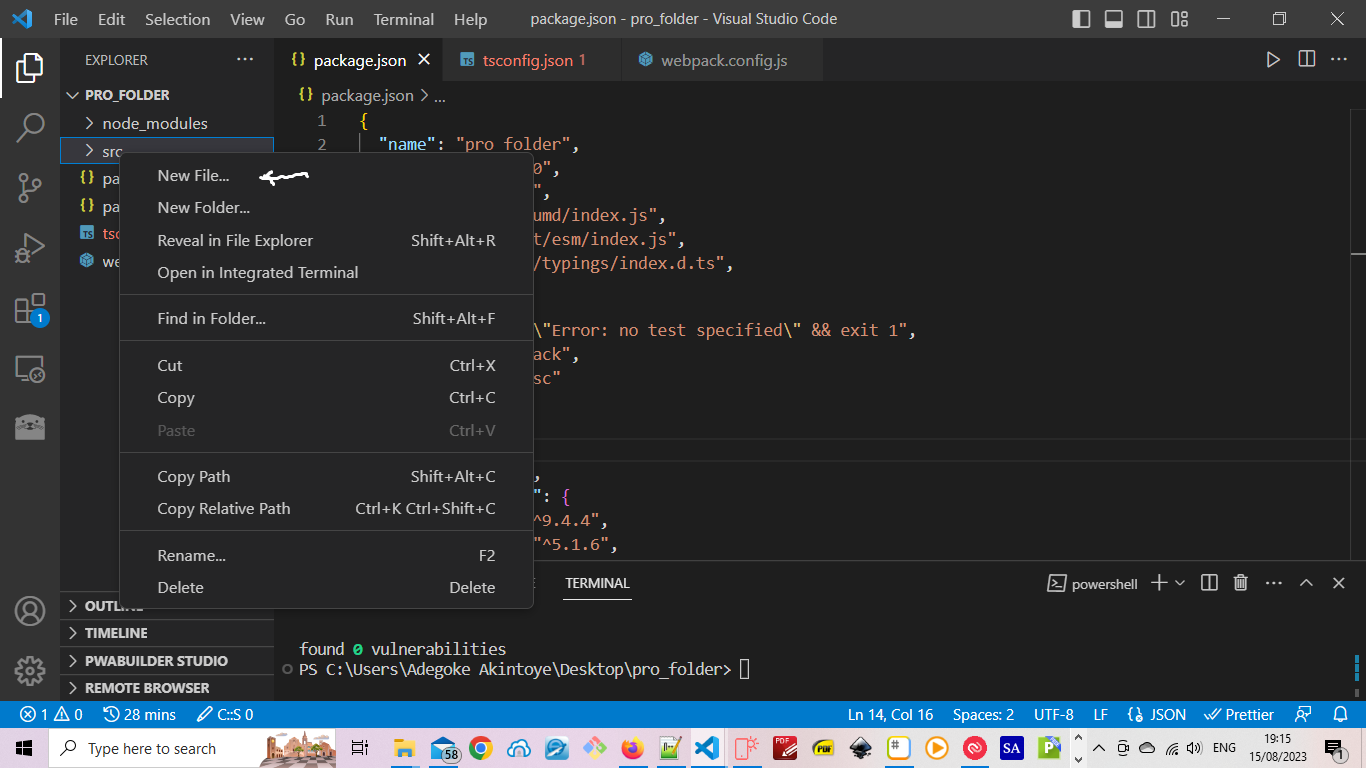This screenshot has width=1366, height=768.
Task: Split the editor right
Action: click(1306, 60)
